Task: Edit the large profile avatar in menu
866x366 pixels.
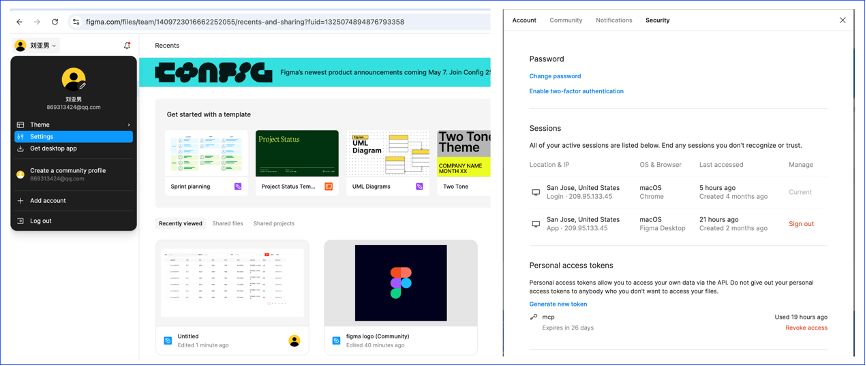Action: (x=73, y=79)
